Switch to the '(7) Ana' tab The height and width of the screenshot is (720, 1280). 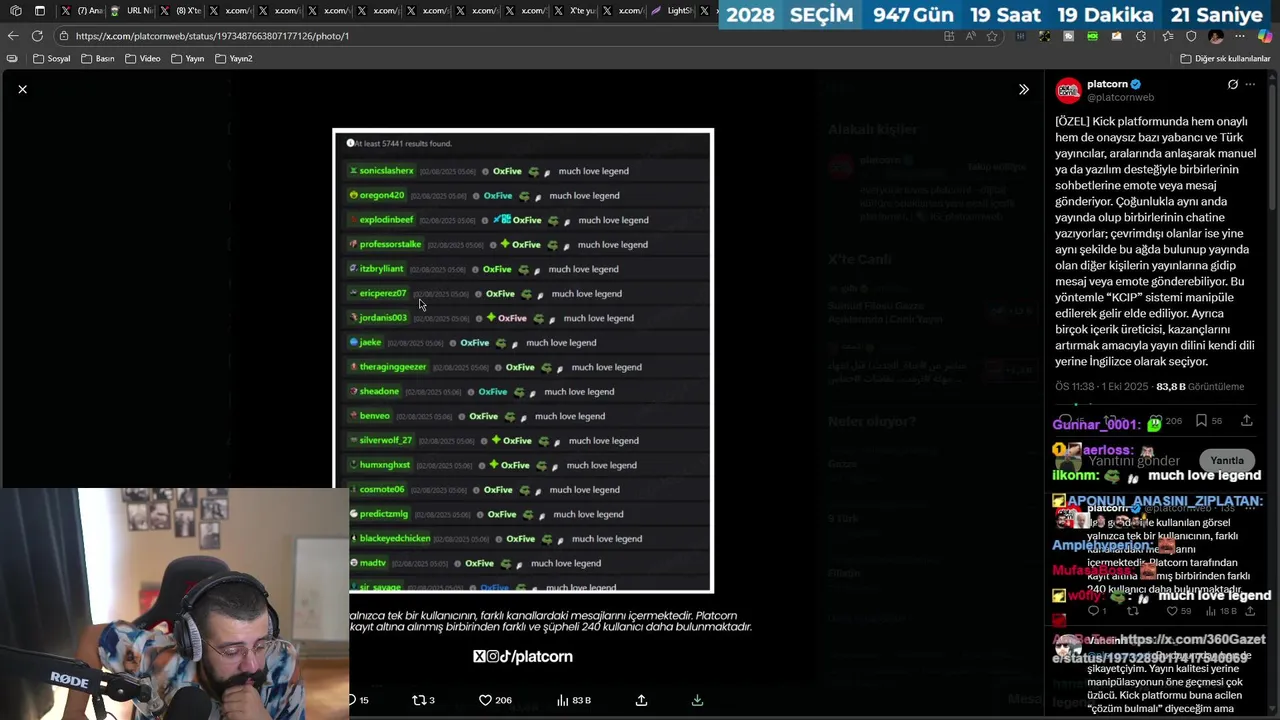82,11
